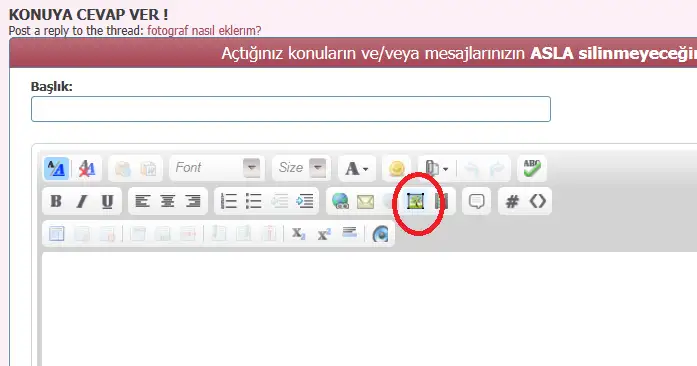Toggle bold formatting
The image size is (697, 366).
(x=56, y=201)
